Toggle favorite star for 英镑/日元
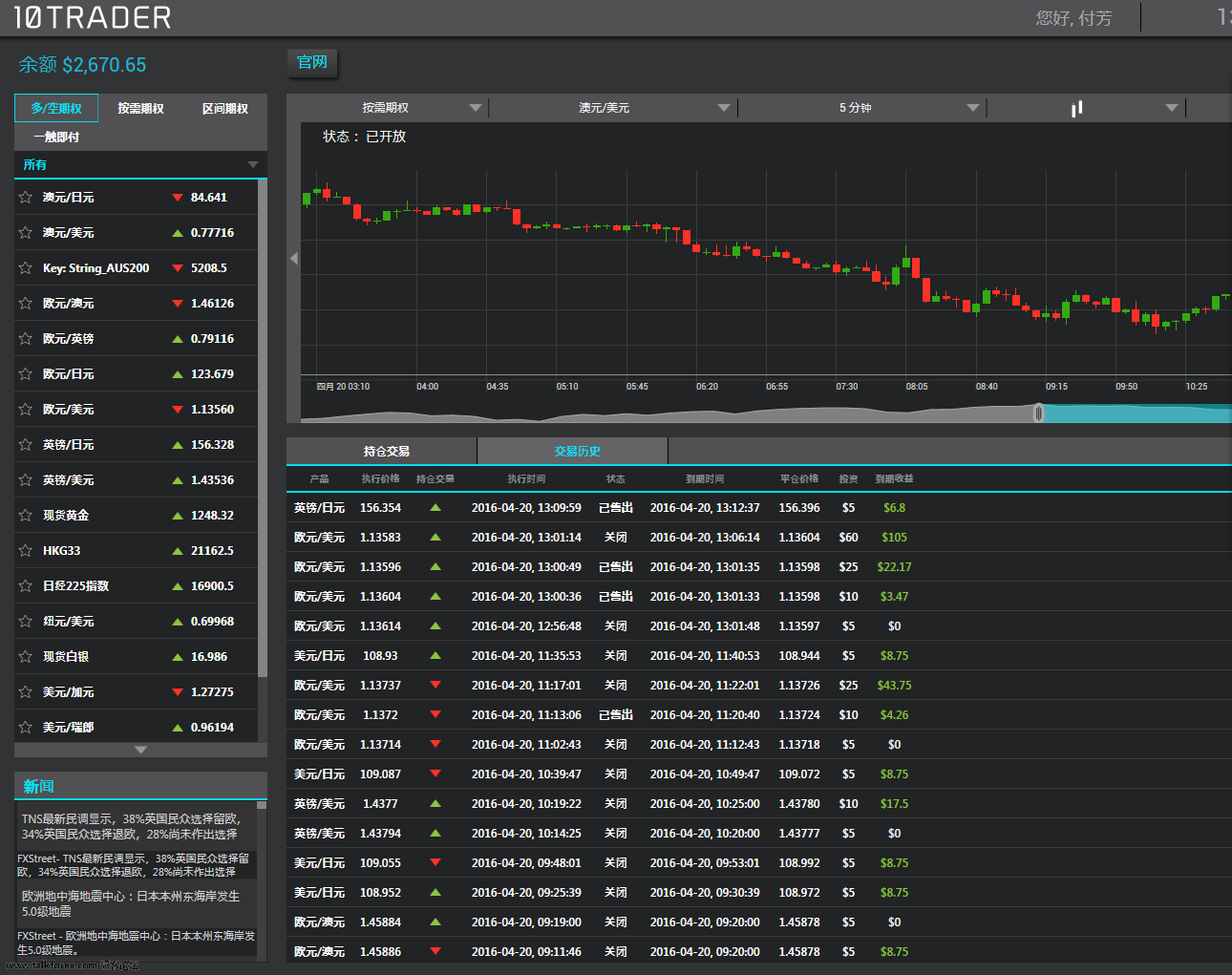This screenshot has width=1232, height=975. [26, 445]
